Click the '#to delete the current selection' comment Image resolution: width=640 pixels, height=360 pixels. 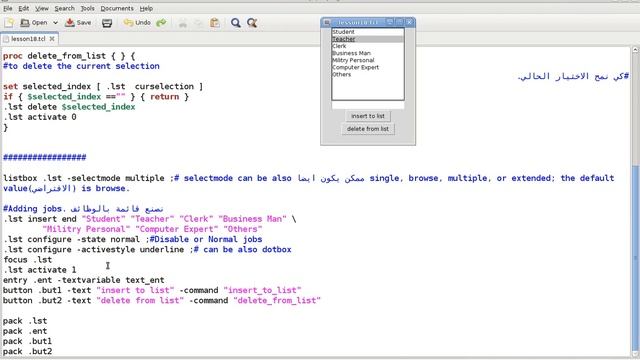pos(81,66)
